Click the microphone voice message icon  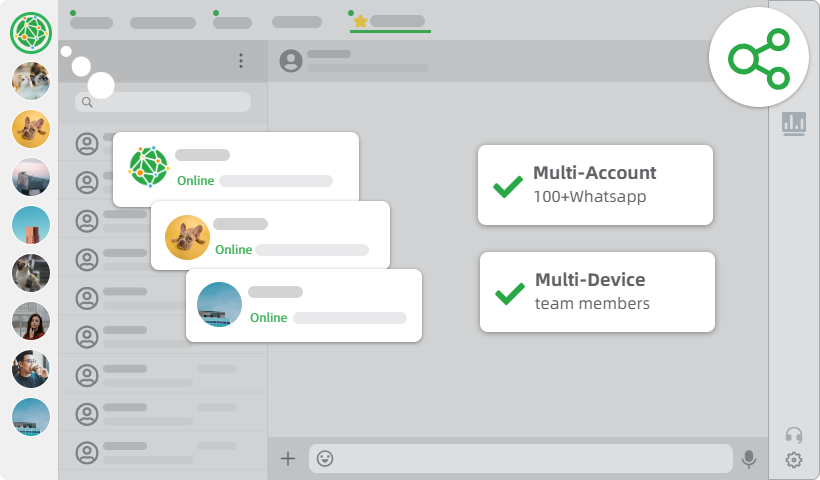pyautogui.click(x=748, y=459)
